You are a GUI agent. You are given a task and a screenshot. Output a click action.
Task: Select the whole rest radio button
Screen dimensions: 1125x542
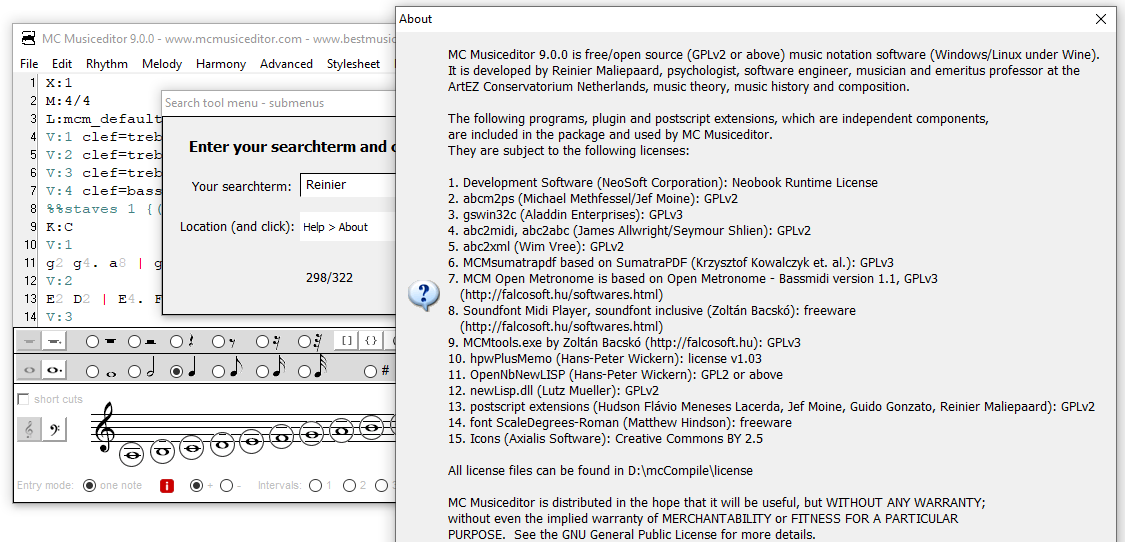(x=93, y=342)
